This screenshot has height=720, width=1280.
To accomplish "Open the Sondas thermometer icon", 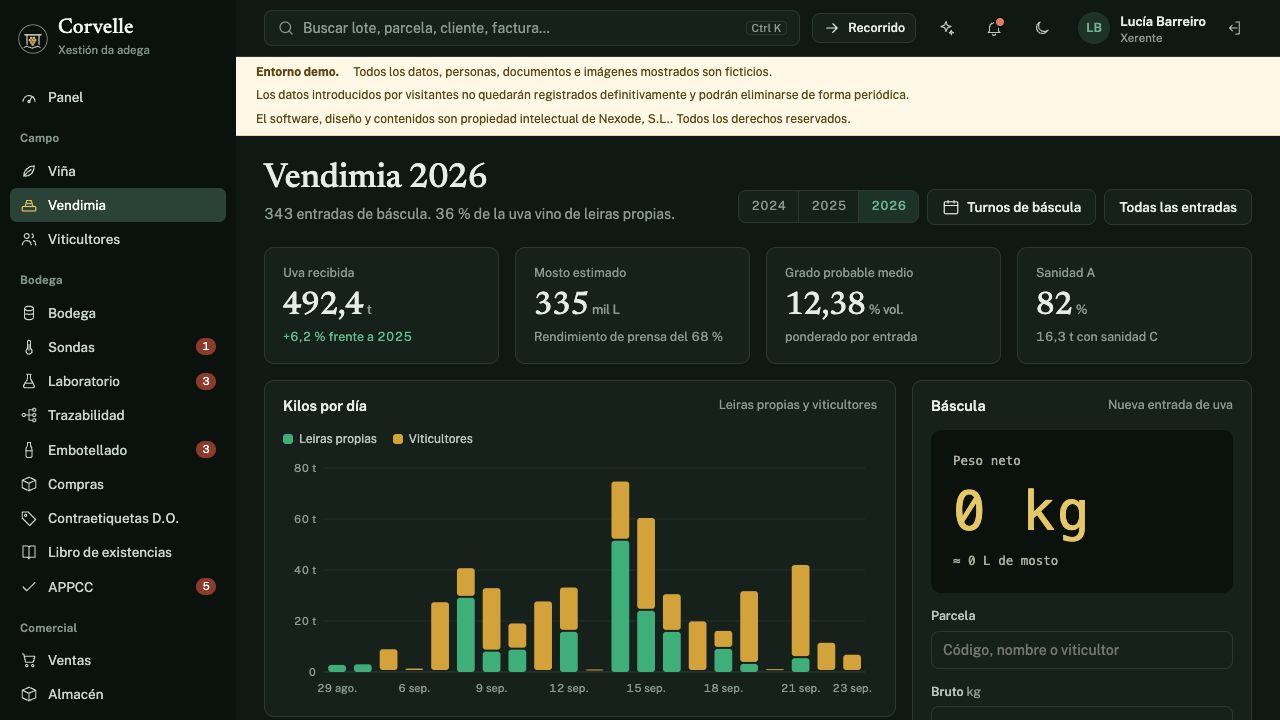I will click(29, 348).
